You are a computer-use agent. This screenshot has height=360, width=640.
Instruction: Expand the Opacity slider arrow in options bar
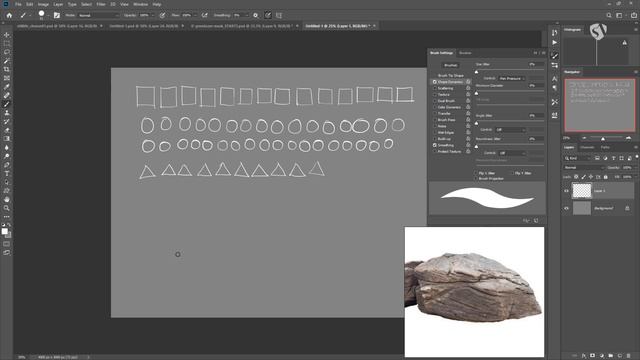[153, 16]
